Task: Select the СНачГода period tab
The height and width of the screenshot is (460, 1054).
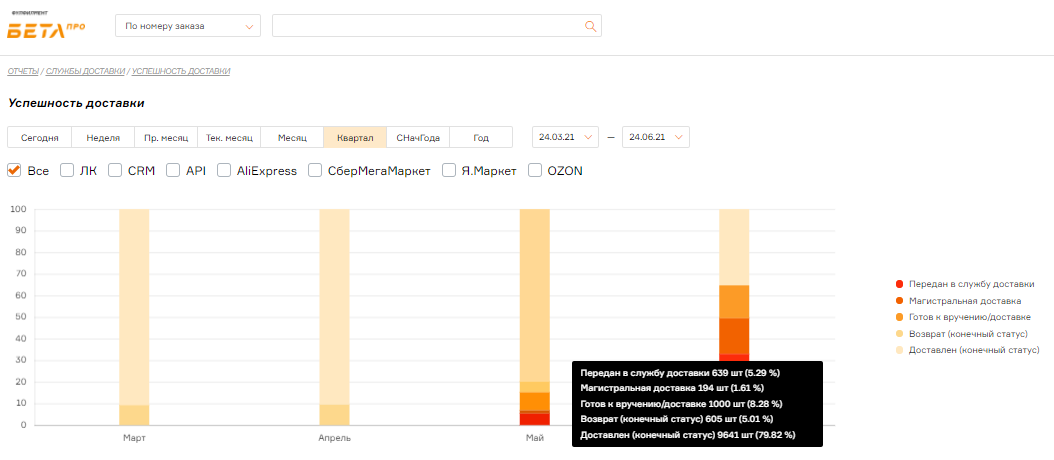Action: [418, 137]
